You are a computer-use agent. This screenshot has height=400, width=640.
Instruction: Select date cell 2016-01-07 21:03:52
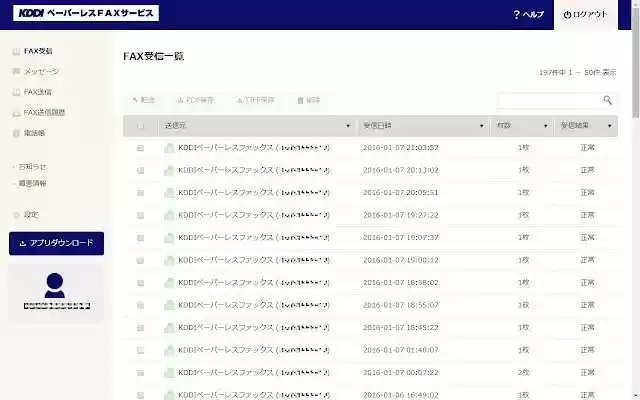(x=401, y=148)
